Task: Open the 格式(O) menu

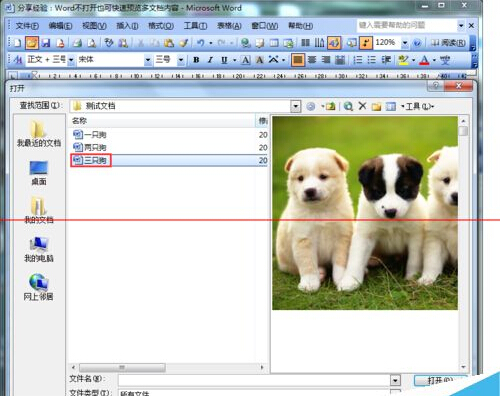Action: tap(161, 26)
